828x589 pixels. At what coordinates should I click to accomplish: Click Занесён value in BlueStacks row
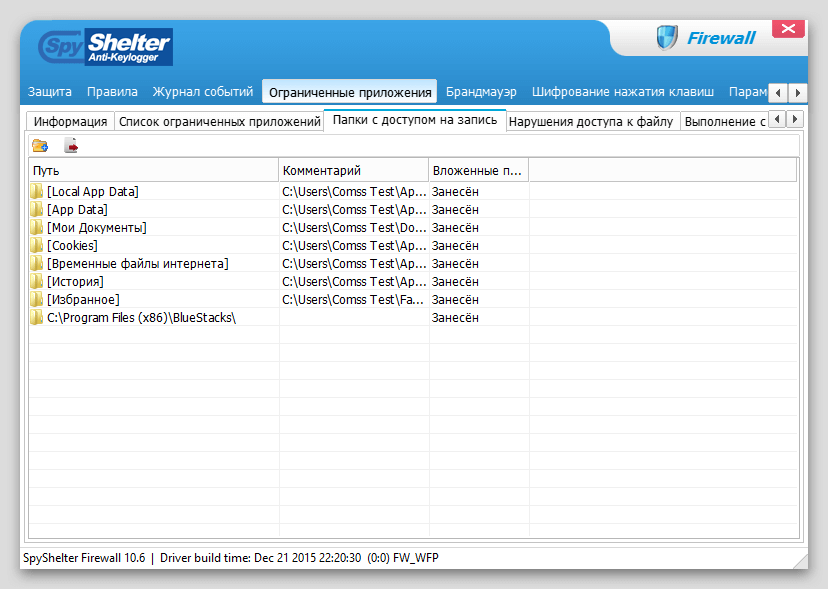pyautogui.click(x=455, y=317)
